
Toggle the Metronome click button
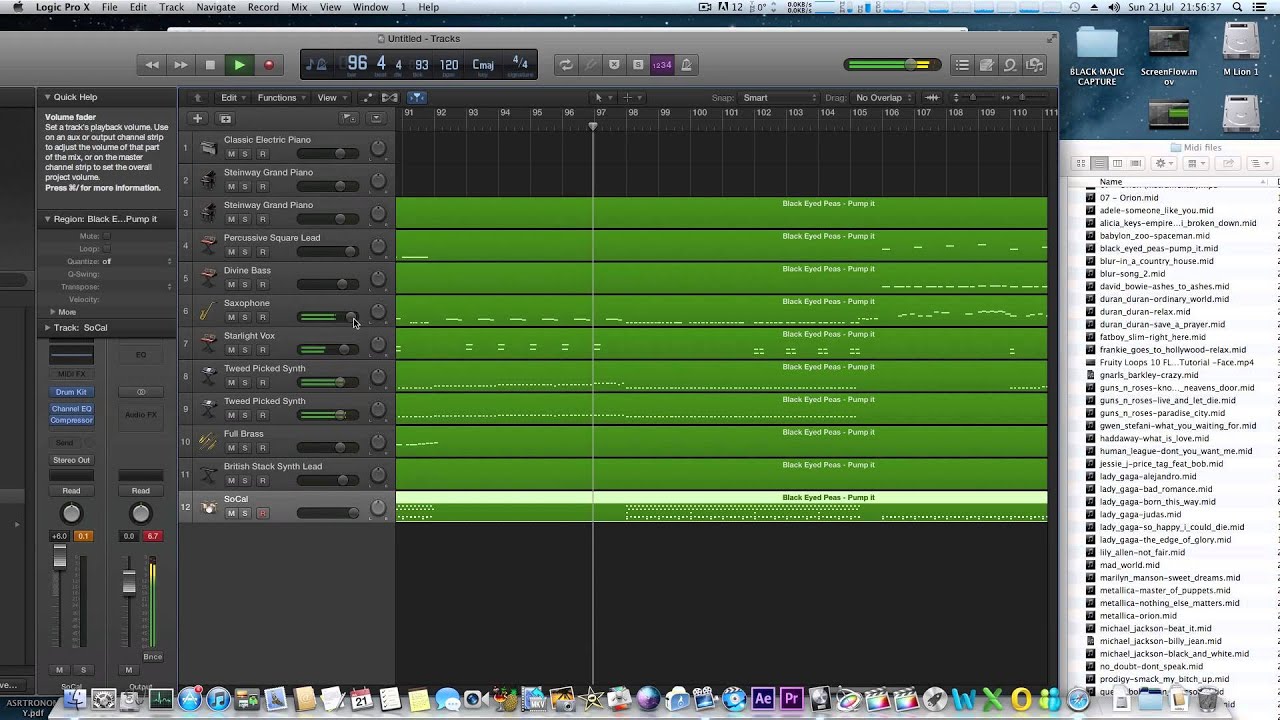pos(686,65)
